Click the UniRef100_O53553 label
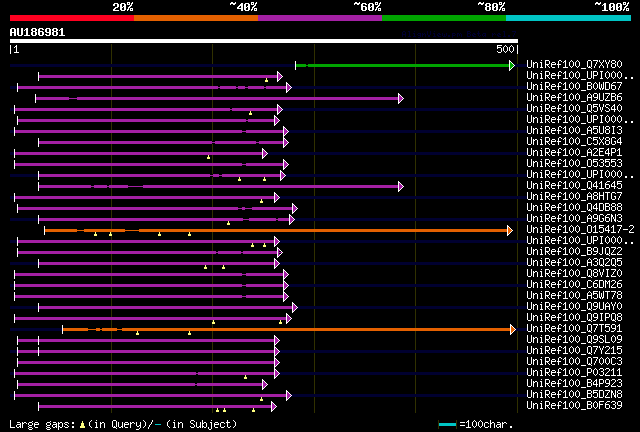Screen dimensions: 640x432 (x=574, y=163)
